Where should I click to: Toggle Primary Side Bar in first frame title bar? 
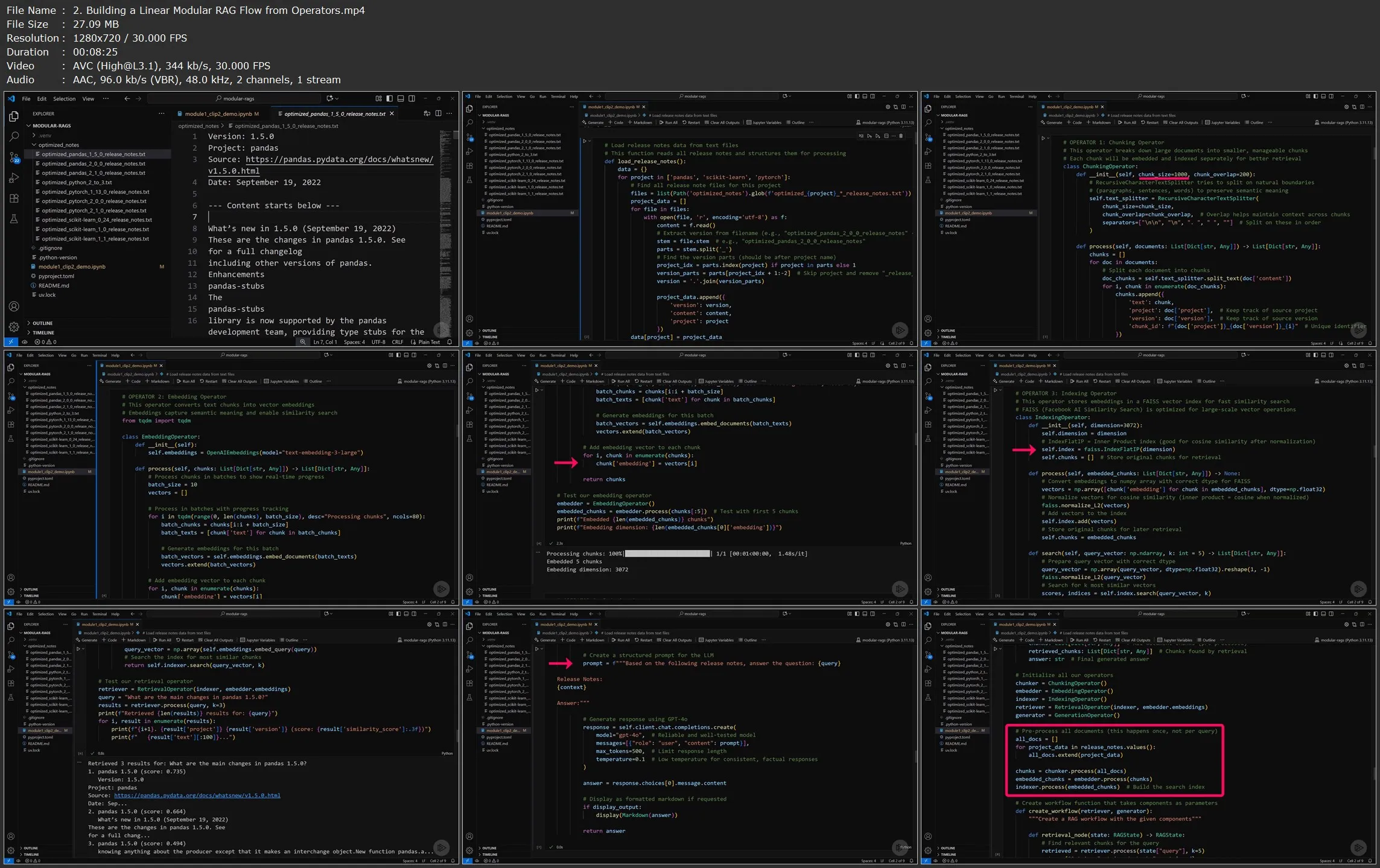389,98
